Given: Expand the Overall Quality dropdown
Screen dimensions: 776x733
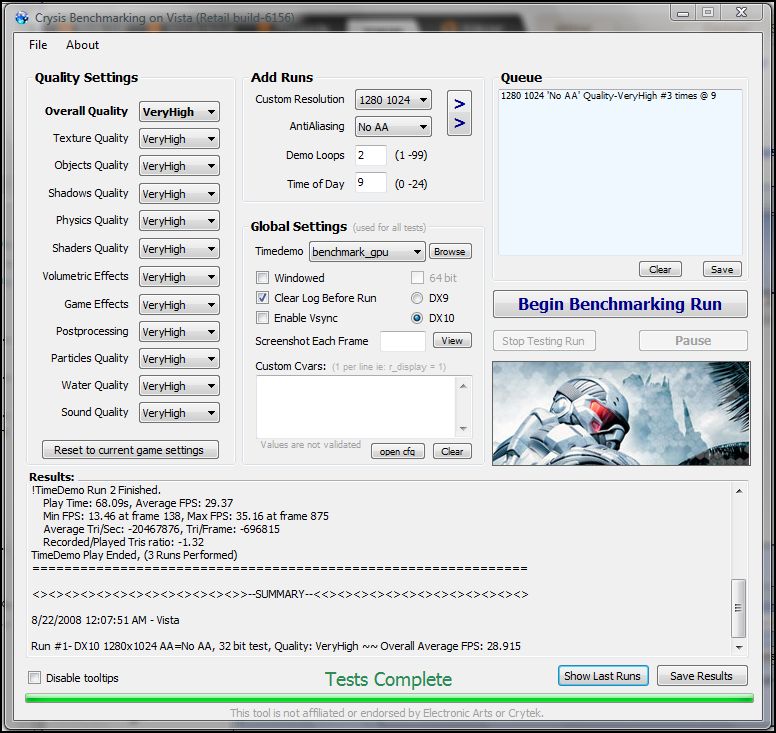Looking at the screenshot, I should (179, 112).
